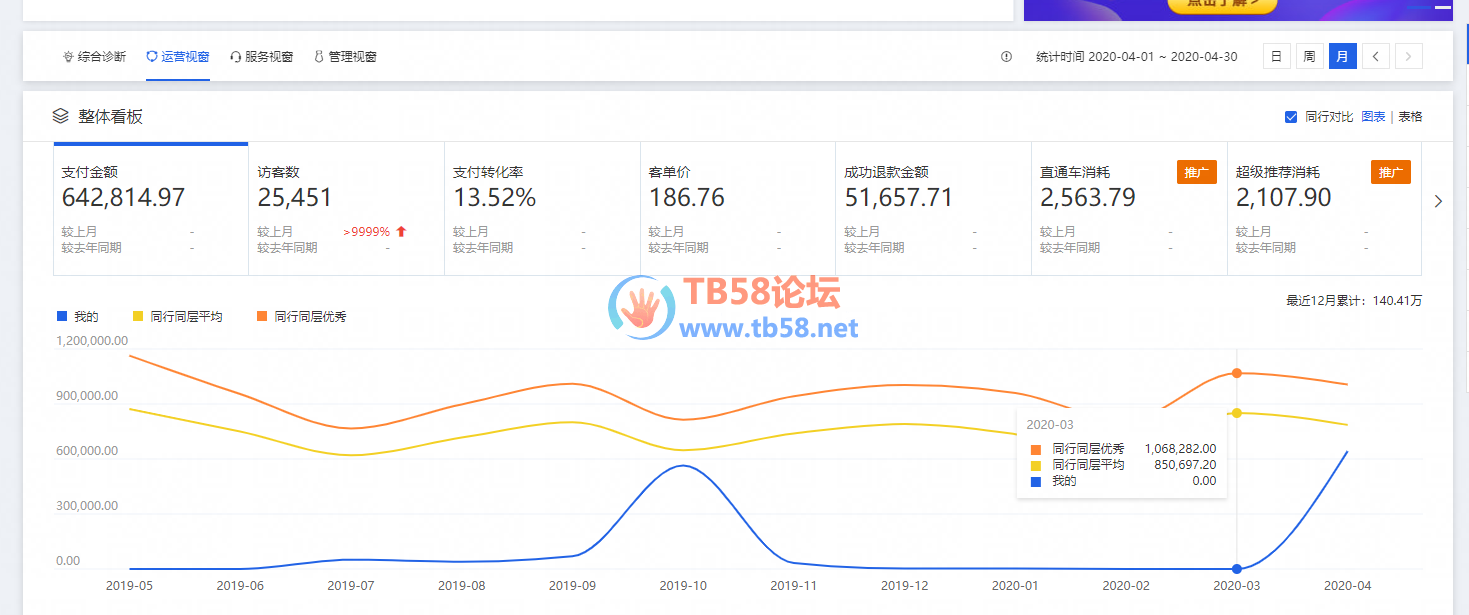Toggle 同行同层平均 yellow legend series
Viewport: 1469px width, 615px height.
[139, 317]
